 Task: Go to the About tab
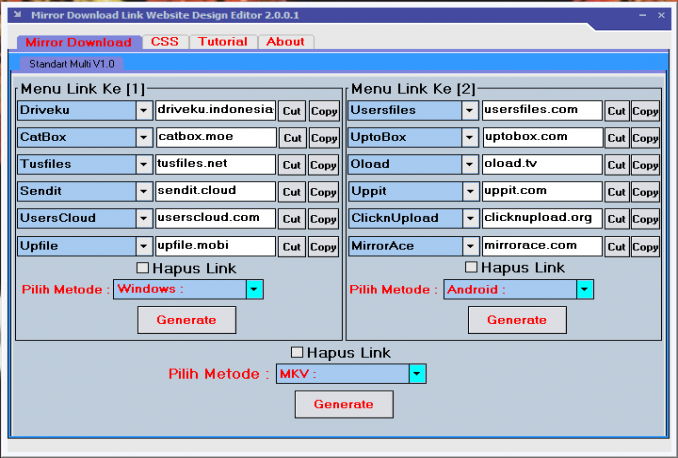point(285,42)
